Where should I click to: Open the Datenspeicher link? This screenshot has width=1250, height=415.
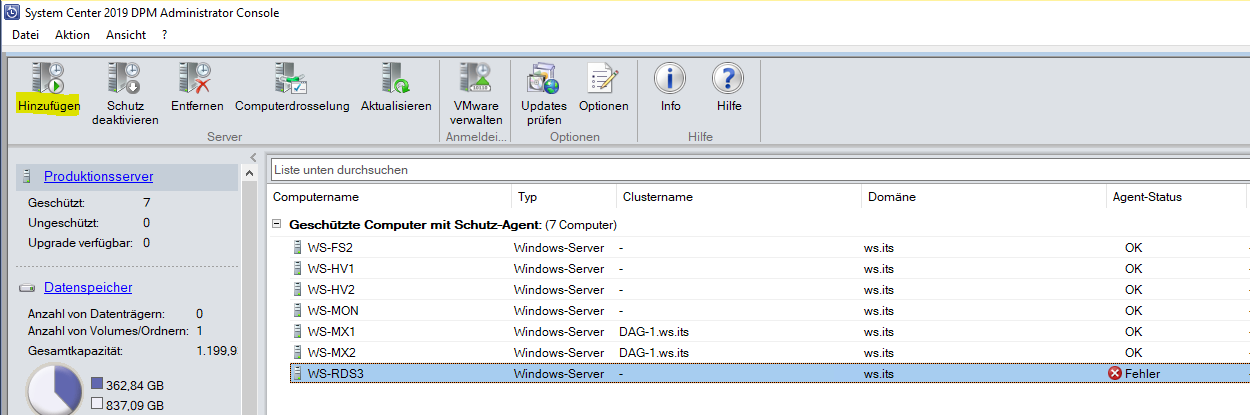88,288
